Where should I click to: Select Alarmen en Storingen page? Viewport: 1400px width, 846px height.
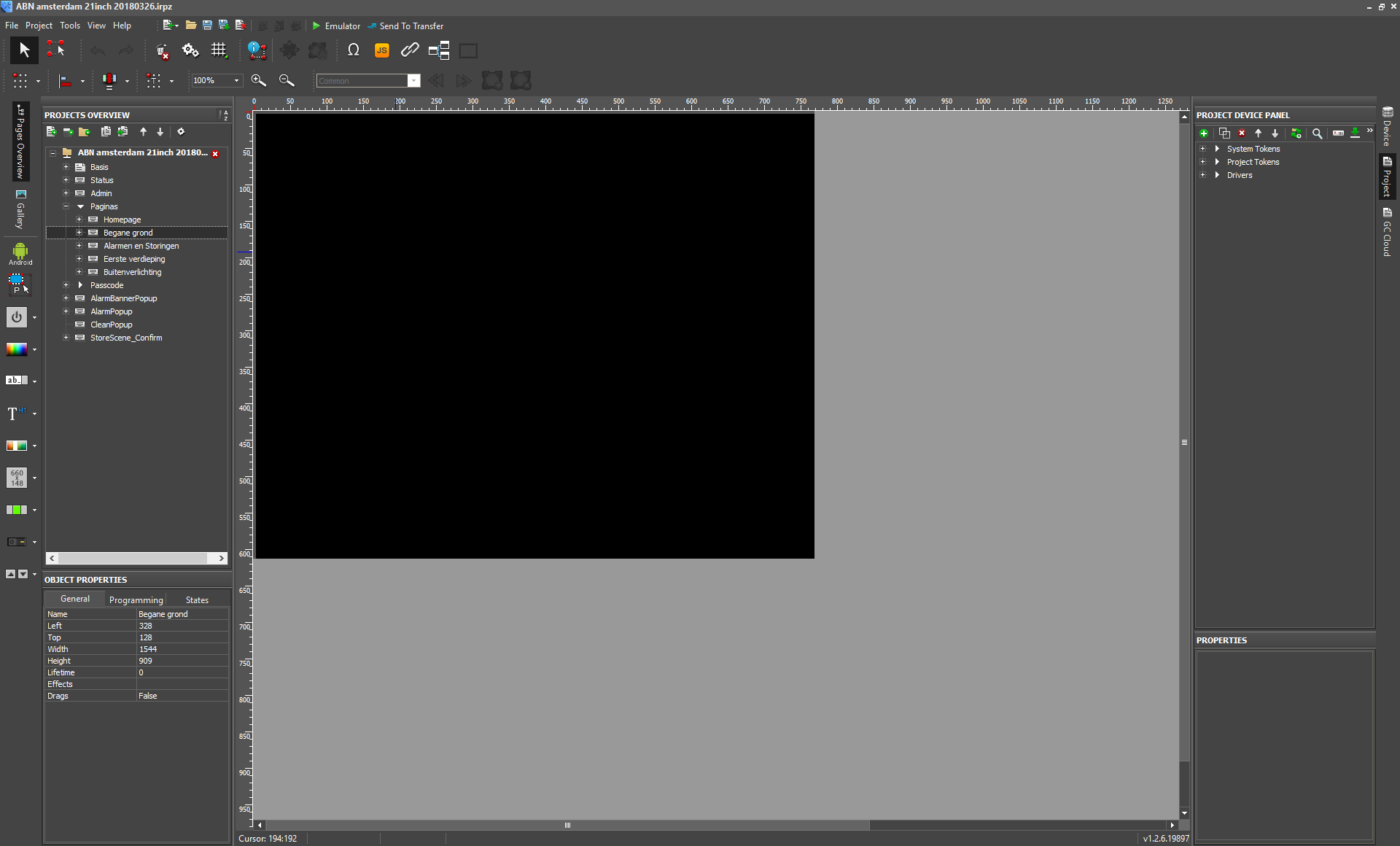pos(141,246)
